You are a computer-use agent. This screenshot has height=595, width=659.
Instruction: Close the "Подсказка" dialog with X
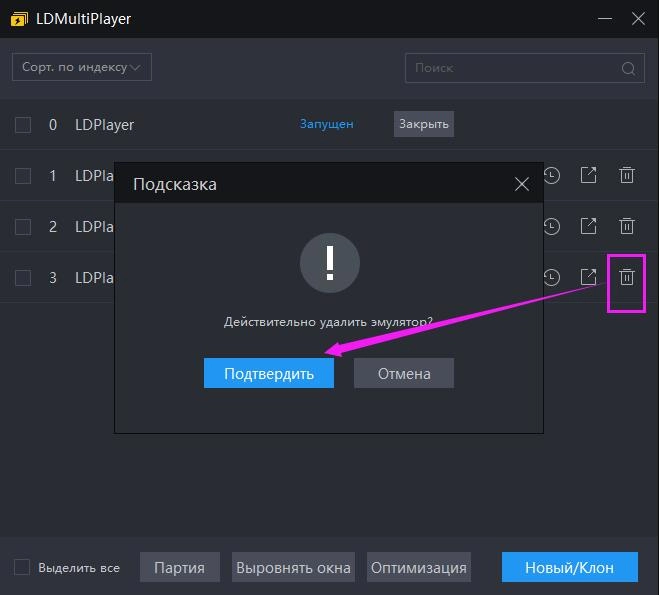(521, 184)
